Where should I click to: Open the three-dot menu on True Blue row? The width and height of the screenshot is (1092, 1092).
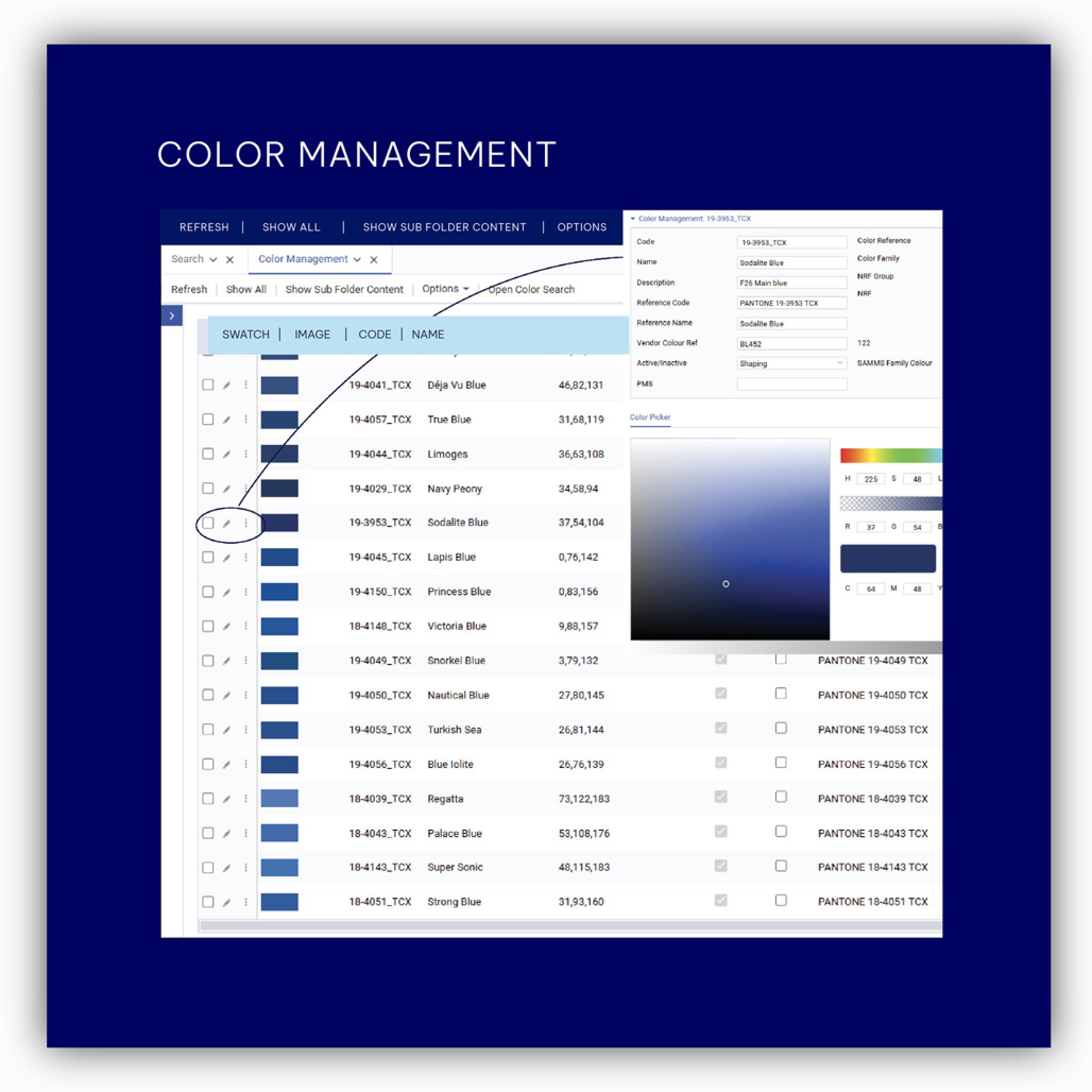(x=246, y=420)
